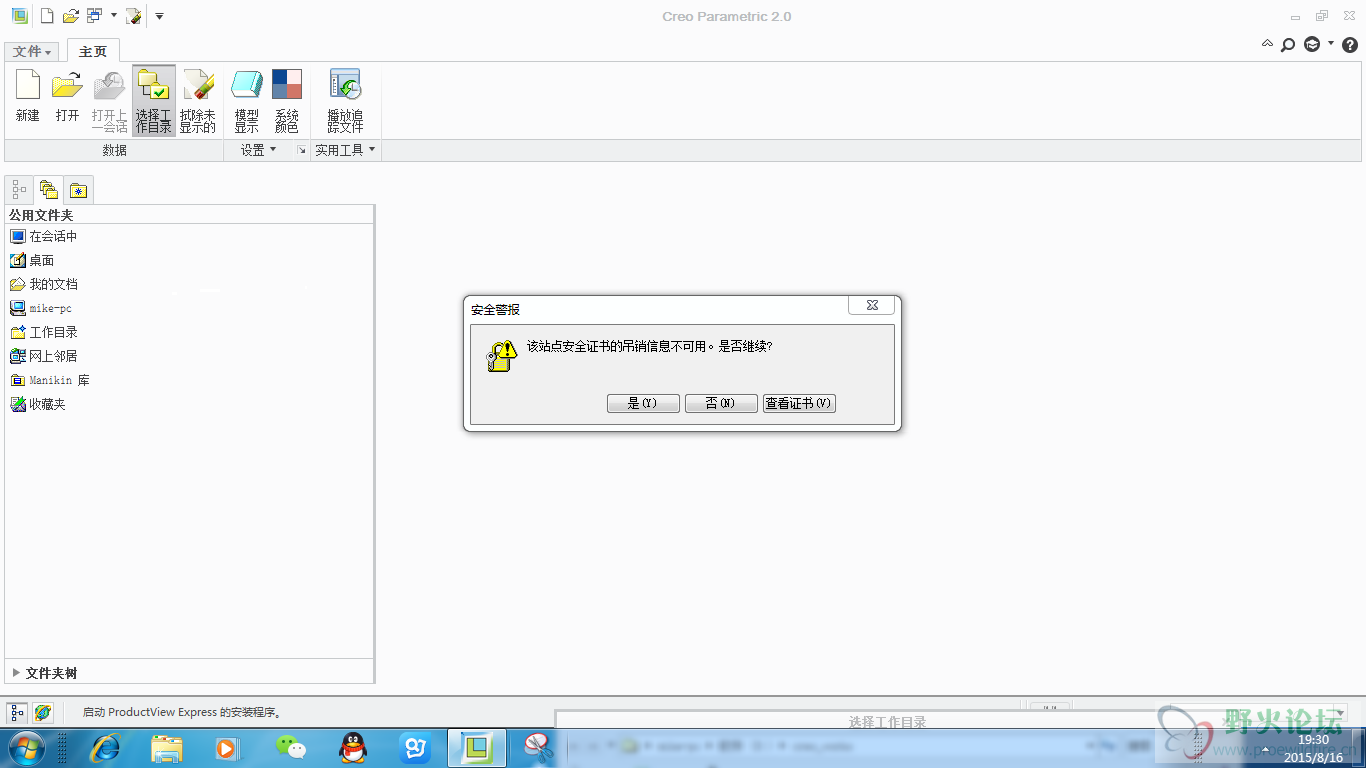Switch to the 主页 tab
1366x768 pixels.
tap(93, 51)
